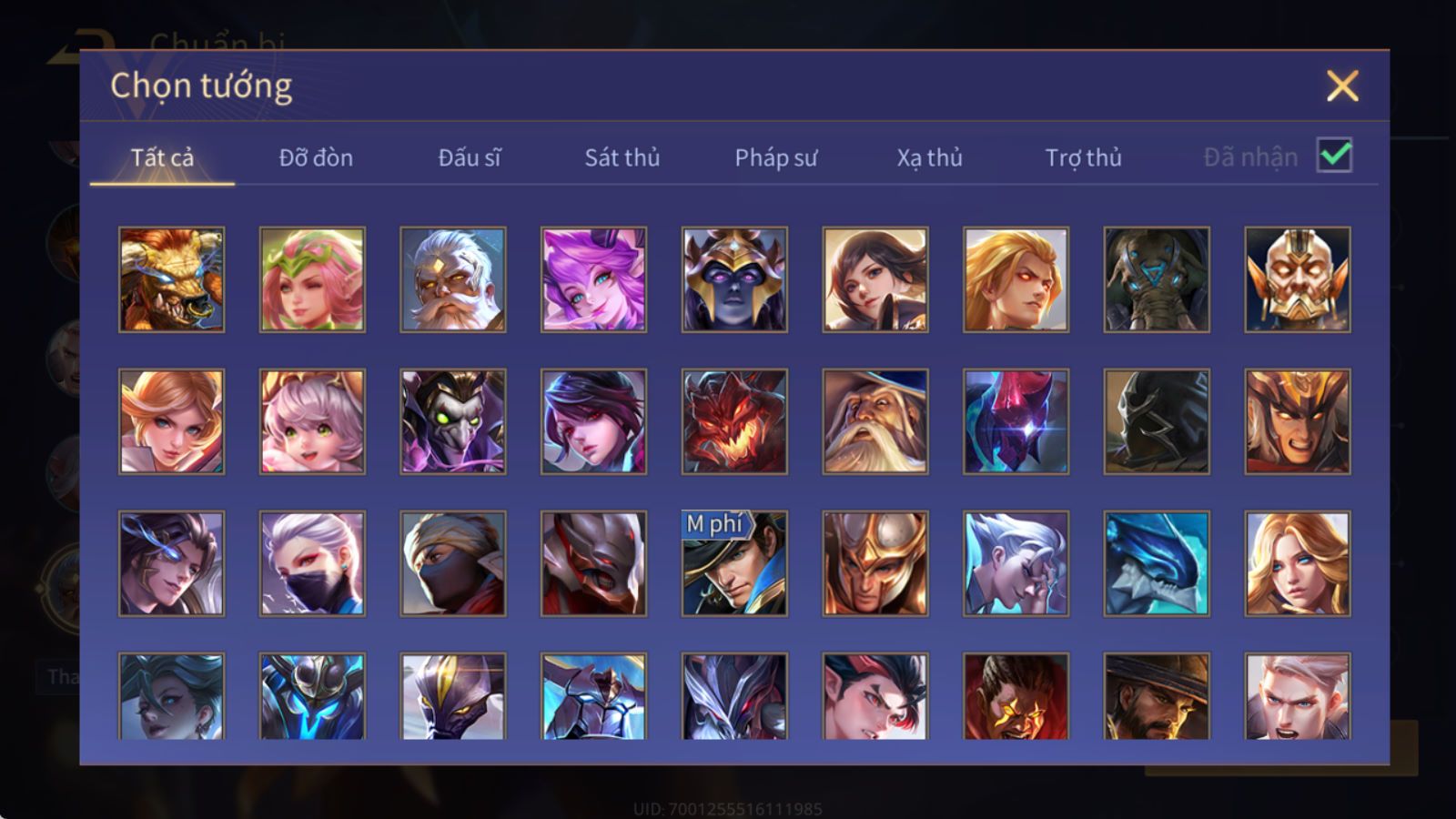1456x819 pixels.
Task: Select the elephant-masked hero portrait
Action: click(x=1157, y=279)
